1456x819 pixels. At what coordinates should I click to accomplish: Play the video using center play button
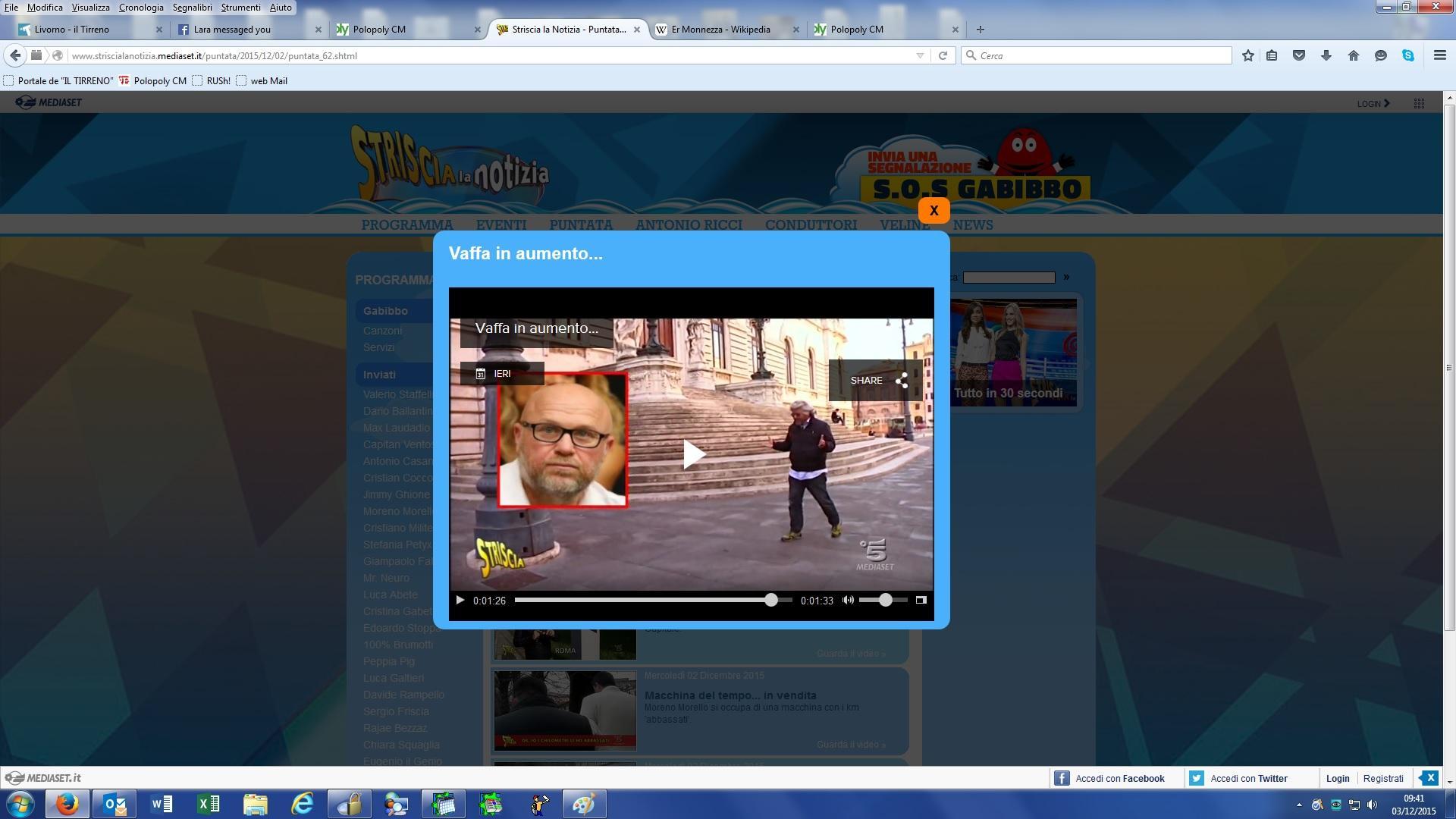point(694,454)
